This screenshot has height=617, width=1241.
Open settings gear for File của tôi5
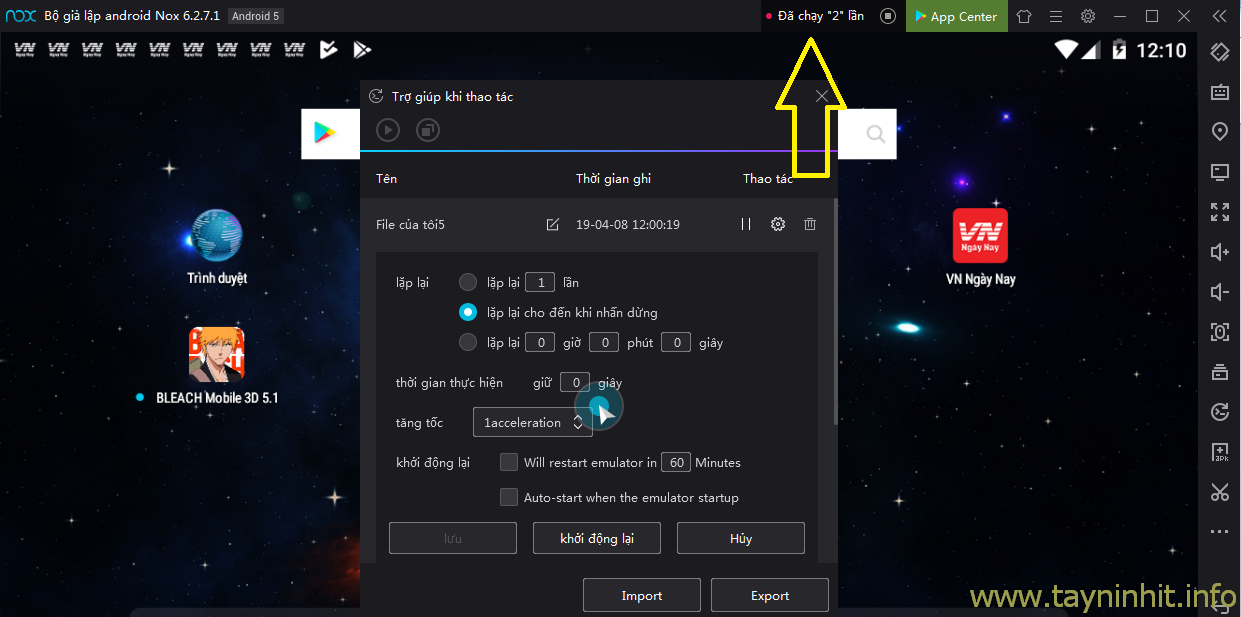coord(778,225)
